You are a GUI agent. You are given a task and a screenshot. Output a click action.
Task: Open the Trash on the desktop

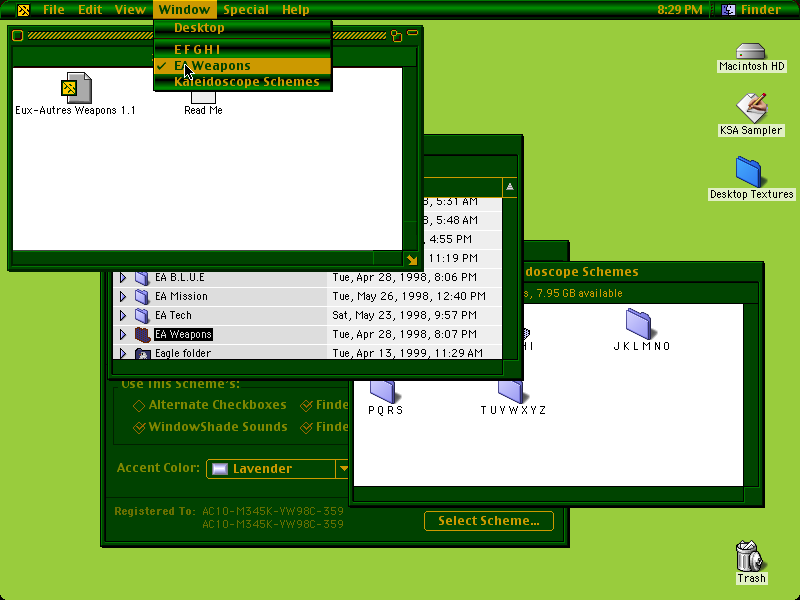point(750,556)
